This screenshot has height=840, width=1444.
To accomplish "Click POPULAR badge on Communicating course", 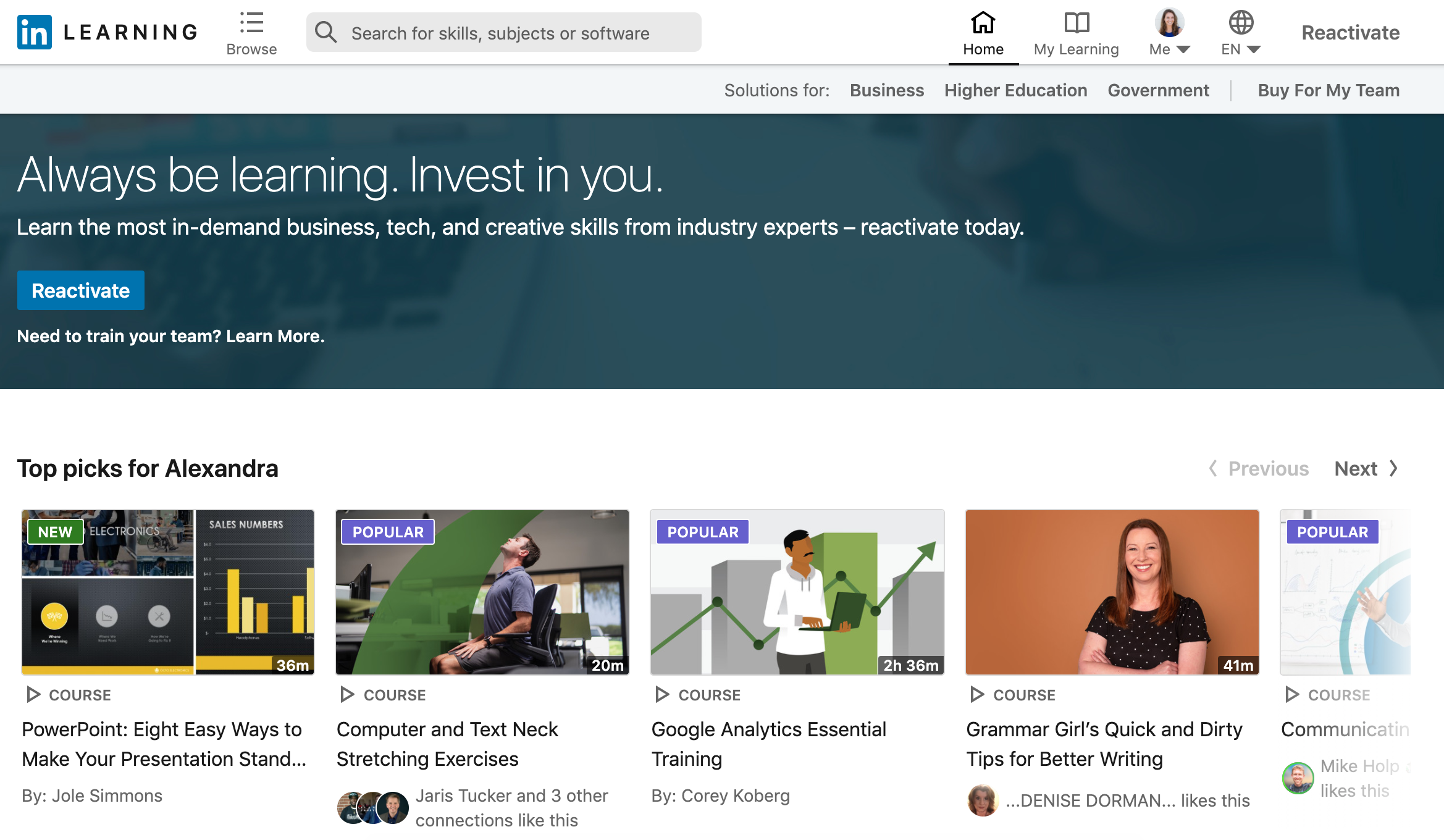I will (1332, 532).
